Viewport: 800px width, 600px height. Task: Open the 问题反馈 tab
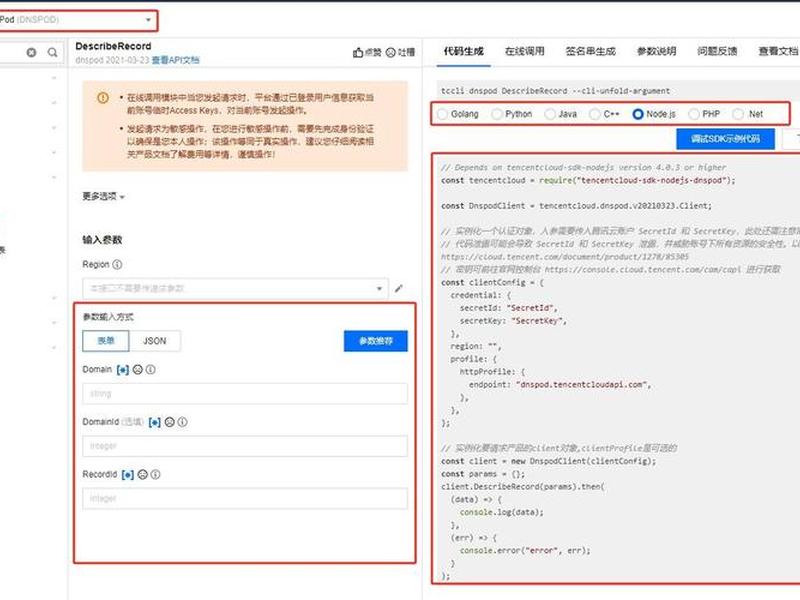coord(717,51)
